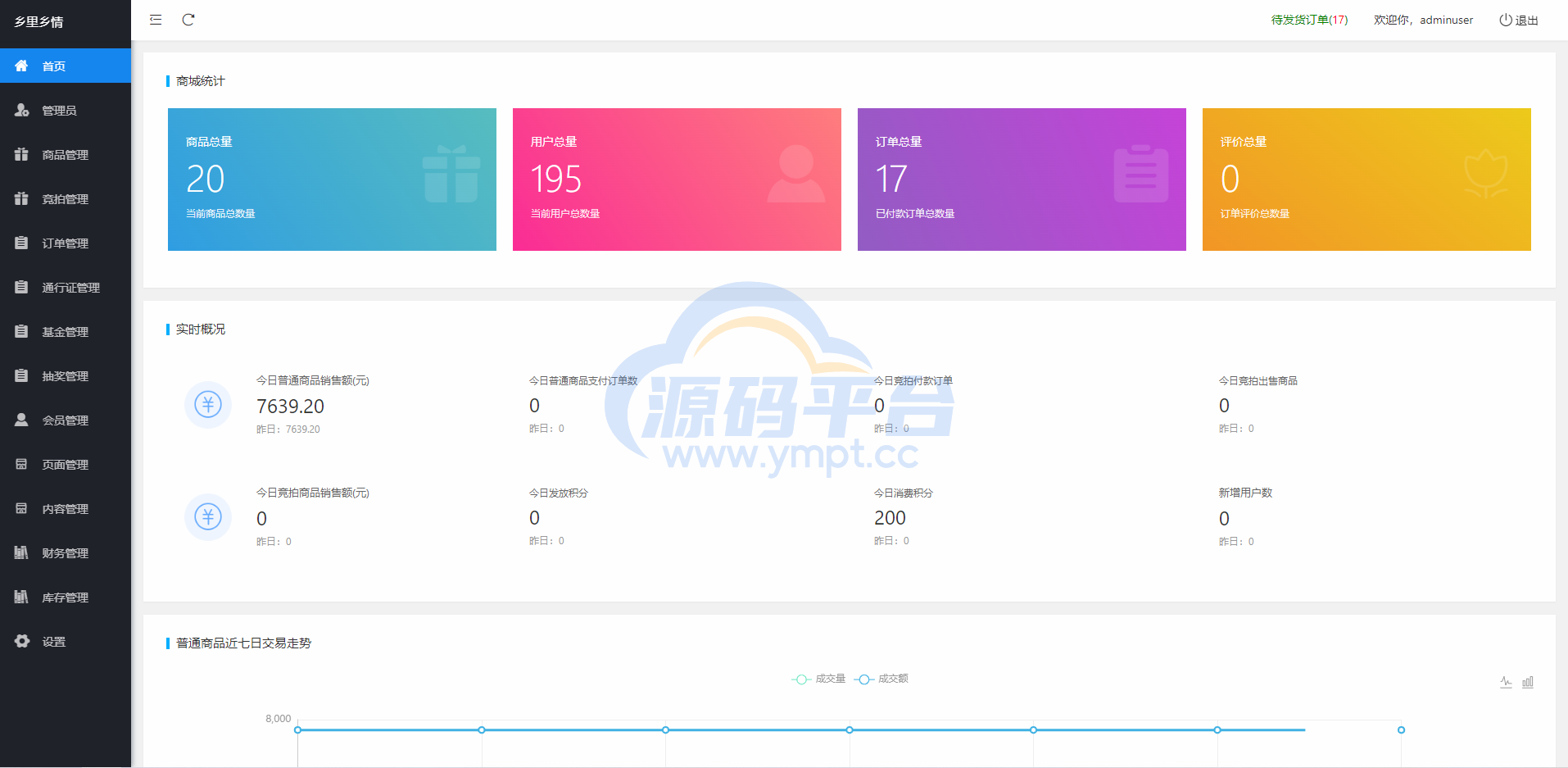The height and width of the screenshot is (768, 1568).
Task: Click the last data point on the chart
Action: (x=1401, y=729)
